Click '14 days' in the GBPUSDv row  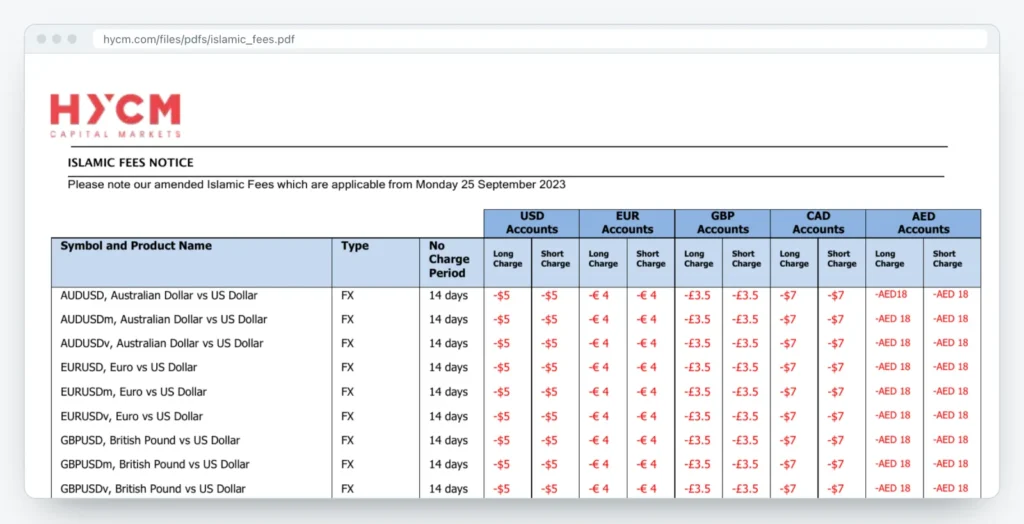tap(448, 489)
